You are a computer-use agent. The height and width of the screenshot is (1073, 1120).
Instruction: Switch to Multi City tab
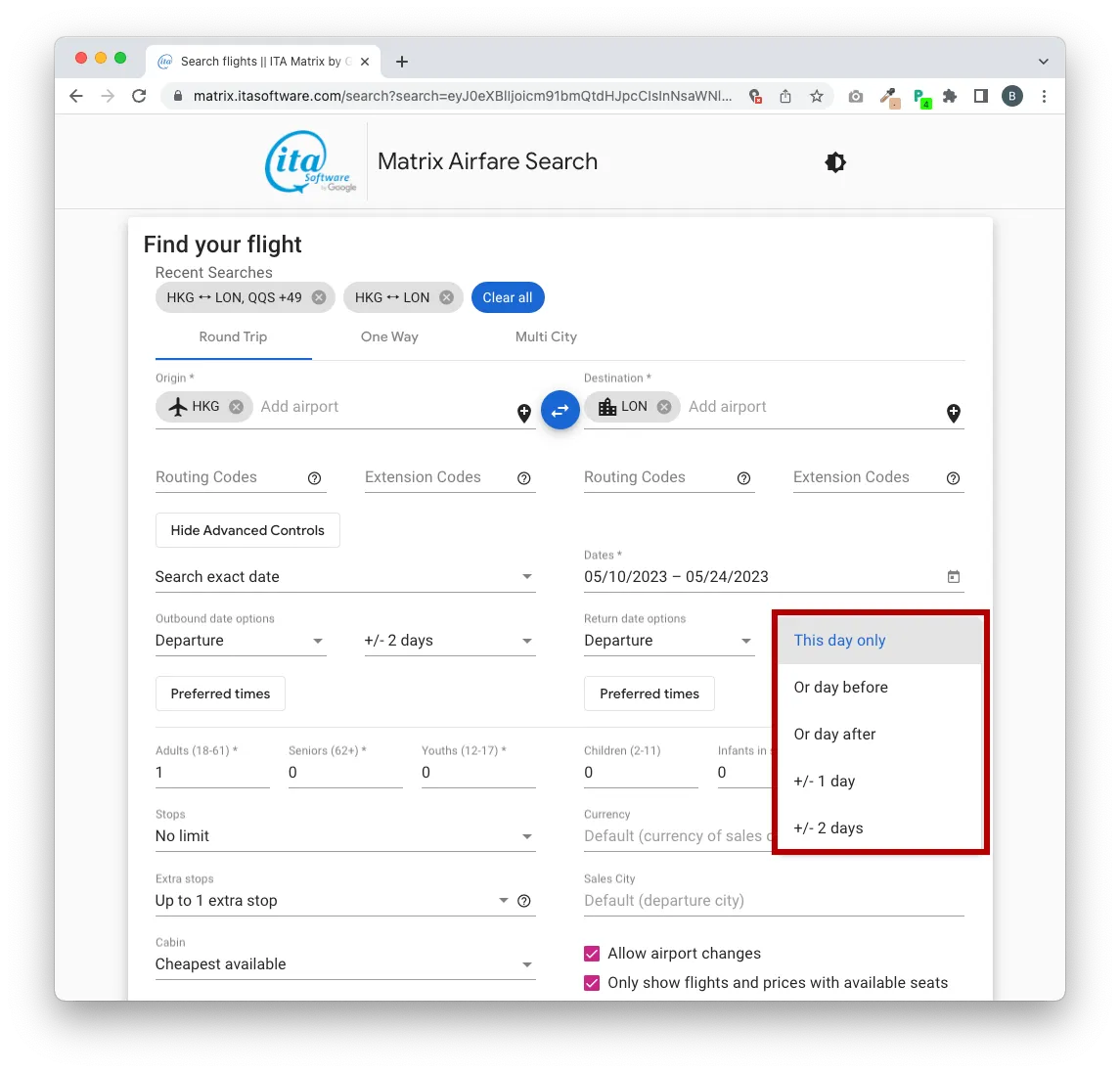click(546, 336)
